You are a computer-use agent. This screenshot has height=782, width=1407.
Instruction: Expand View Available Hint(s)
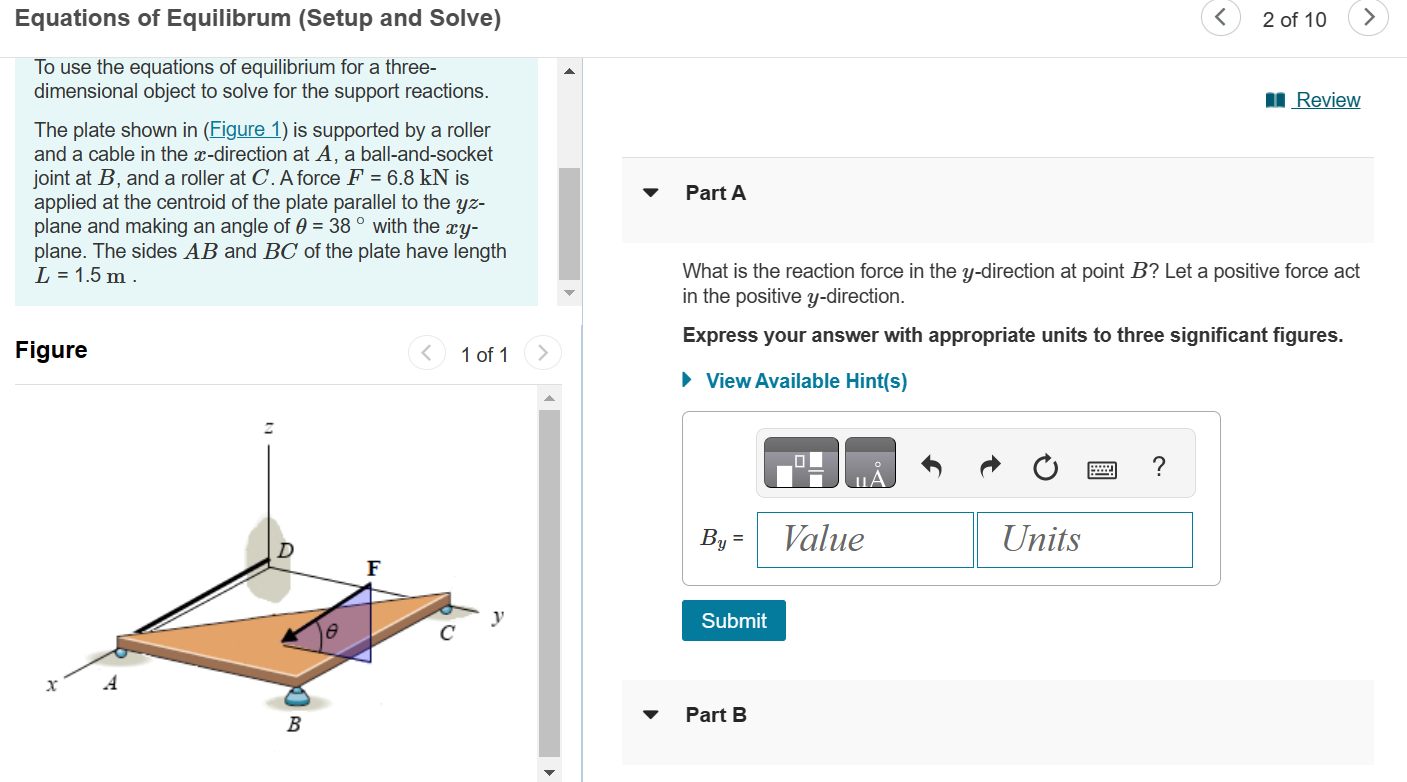click(x=805, y=380)
